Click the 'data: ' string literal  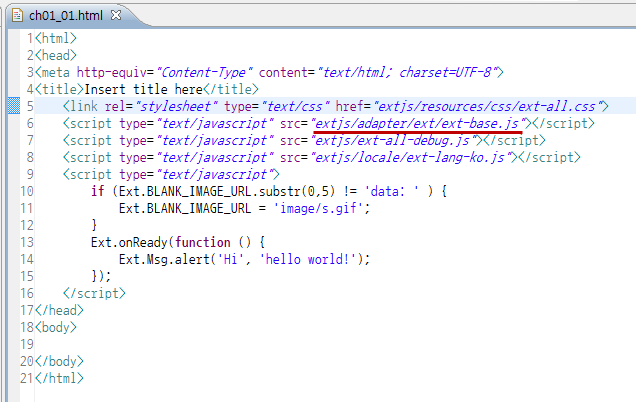point(392,191)
